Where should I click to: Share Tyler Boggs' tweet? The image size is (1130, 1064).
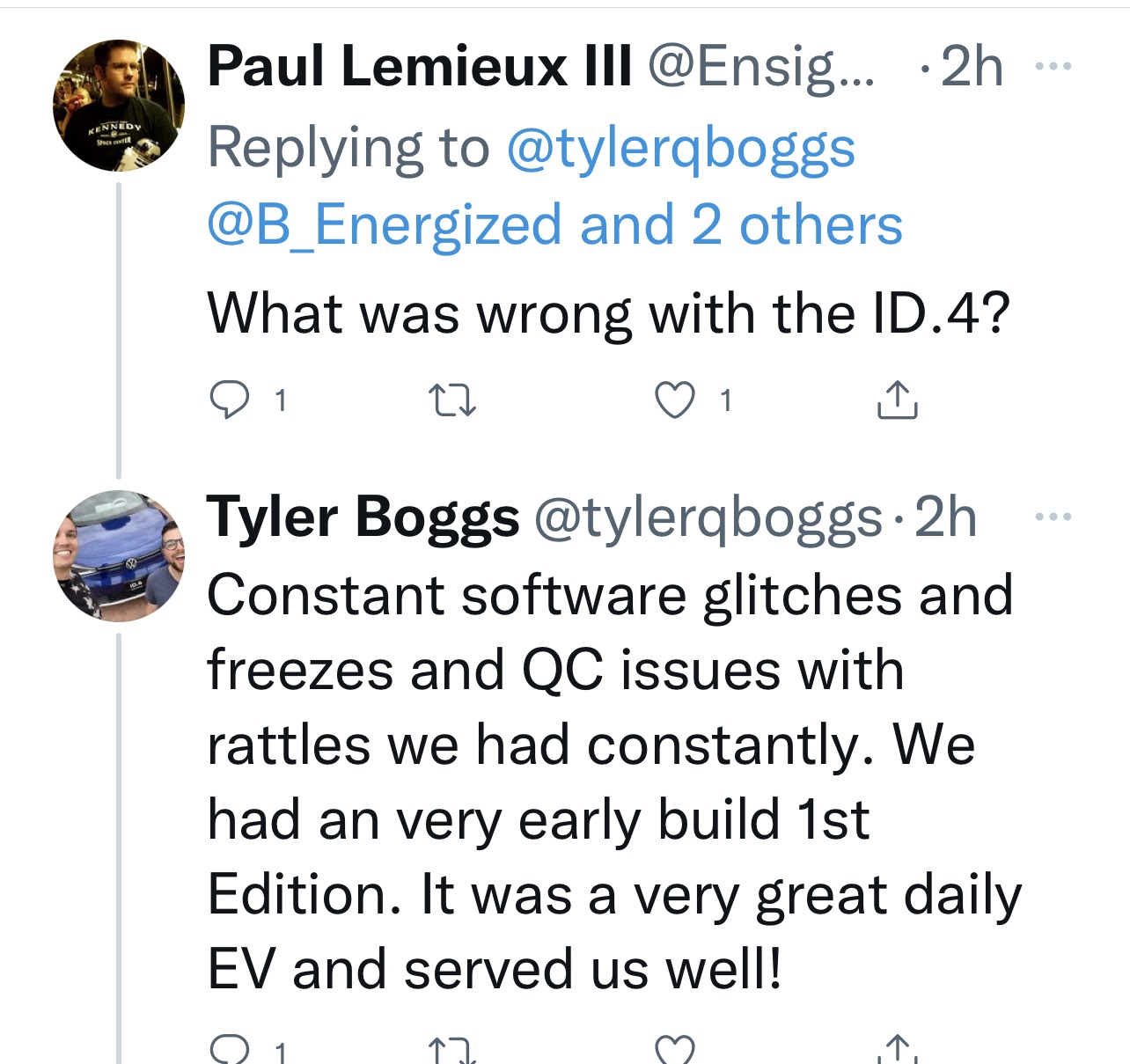(x=897, y=1050)
